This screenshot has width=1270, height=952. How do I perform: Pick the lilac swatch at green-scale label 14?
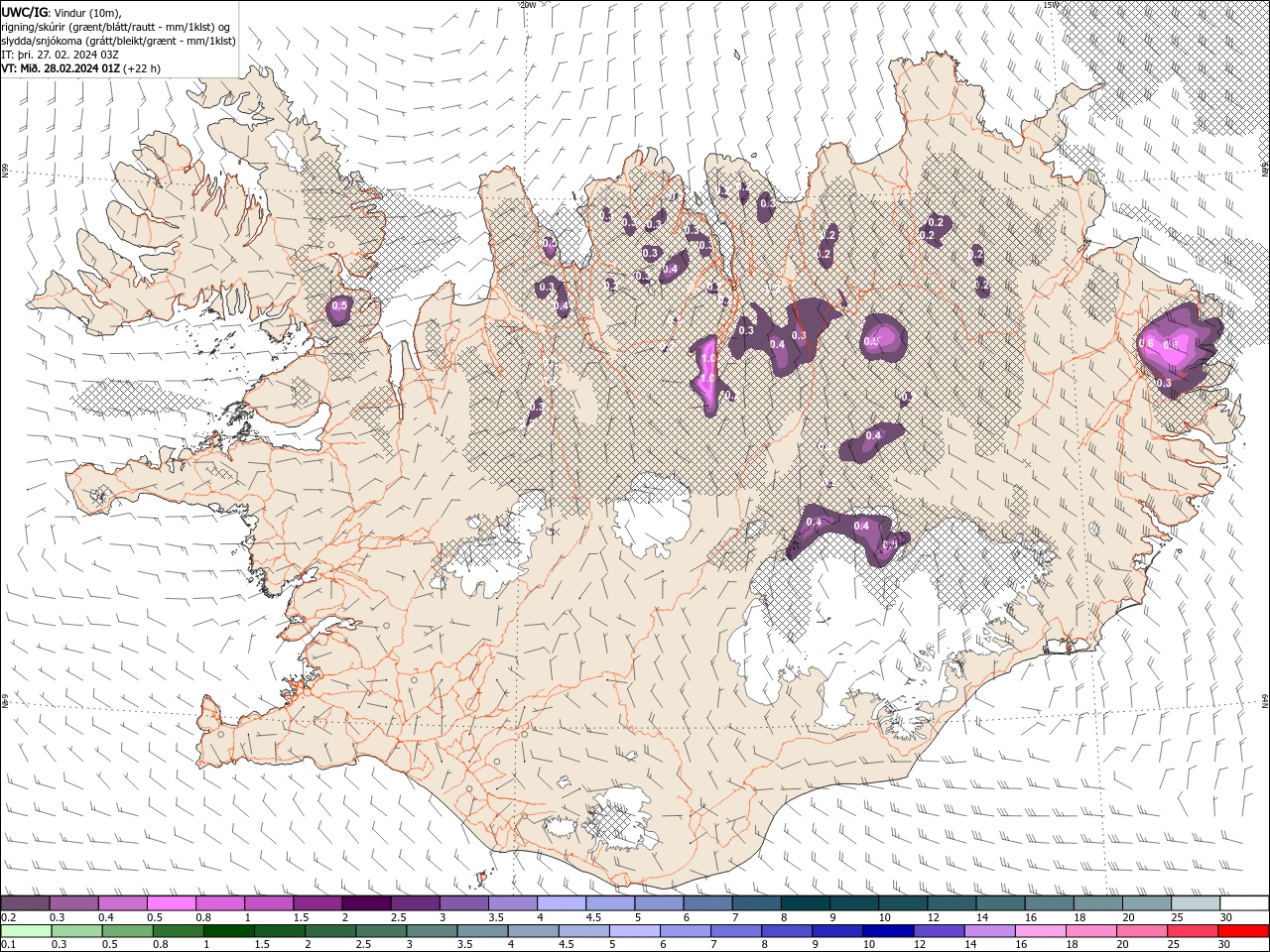[989, 931]
